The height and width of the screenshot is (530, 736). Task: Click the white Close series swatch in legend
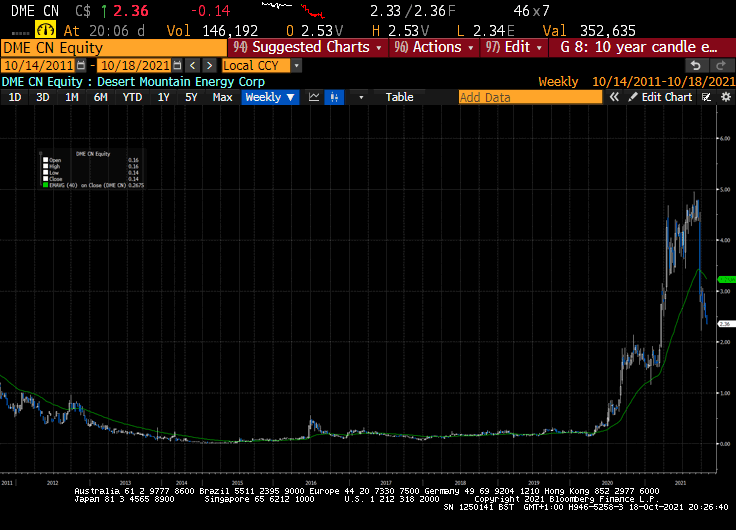click(x=46, y=178)
